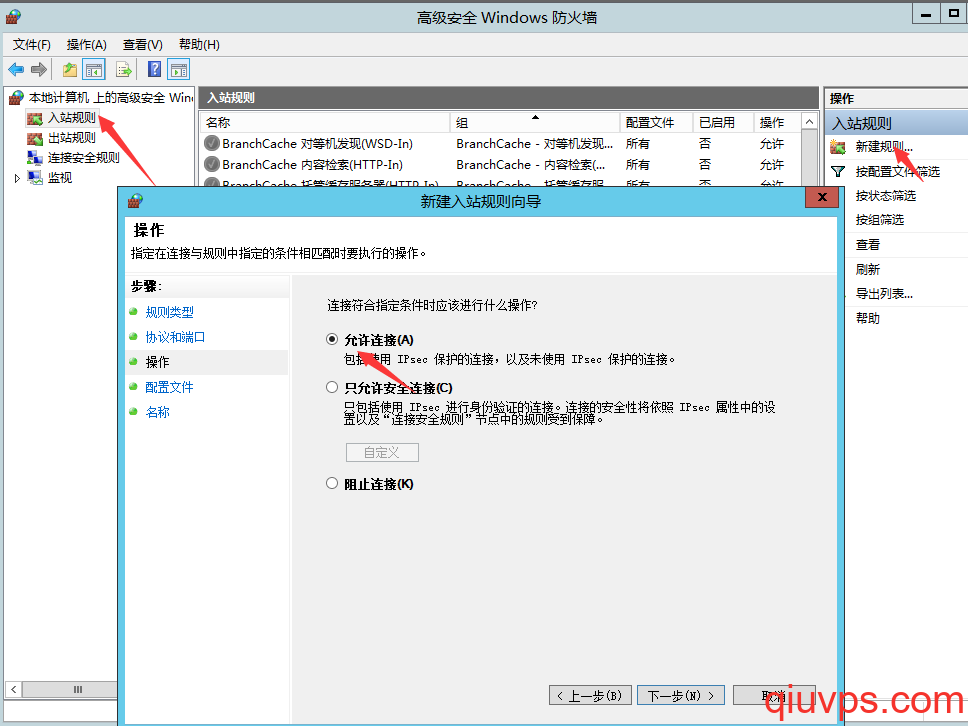Click the console tree's horizontal scroll left arrow
Screen dimensions: 968x726
point(13,689)
